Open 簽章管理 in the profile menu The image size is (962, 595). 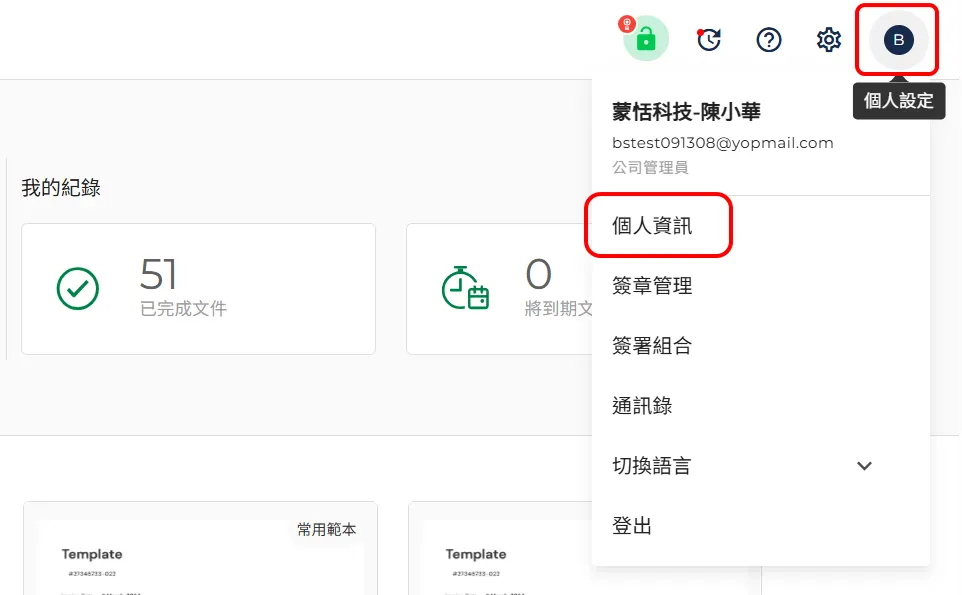coord(653,286)
